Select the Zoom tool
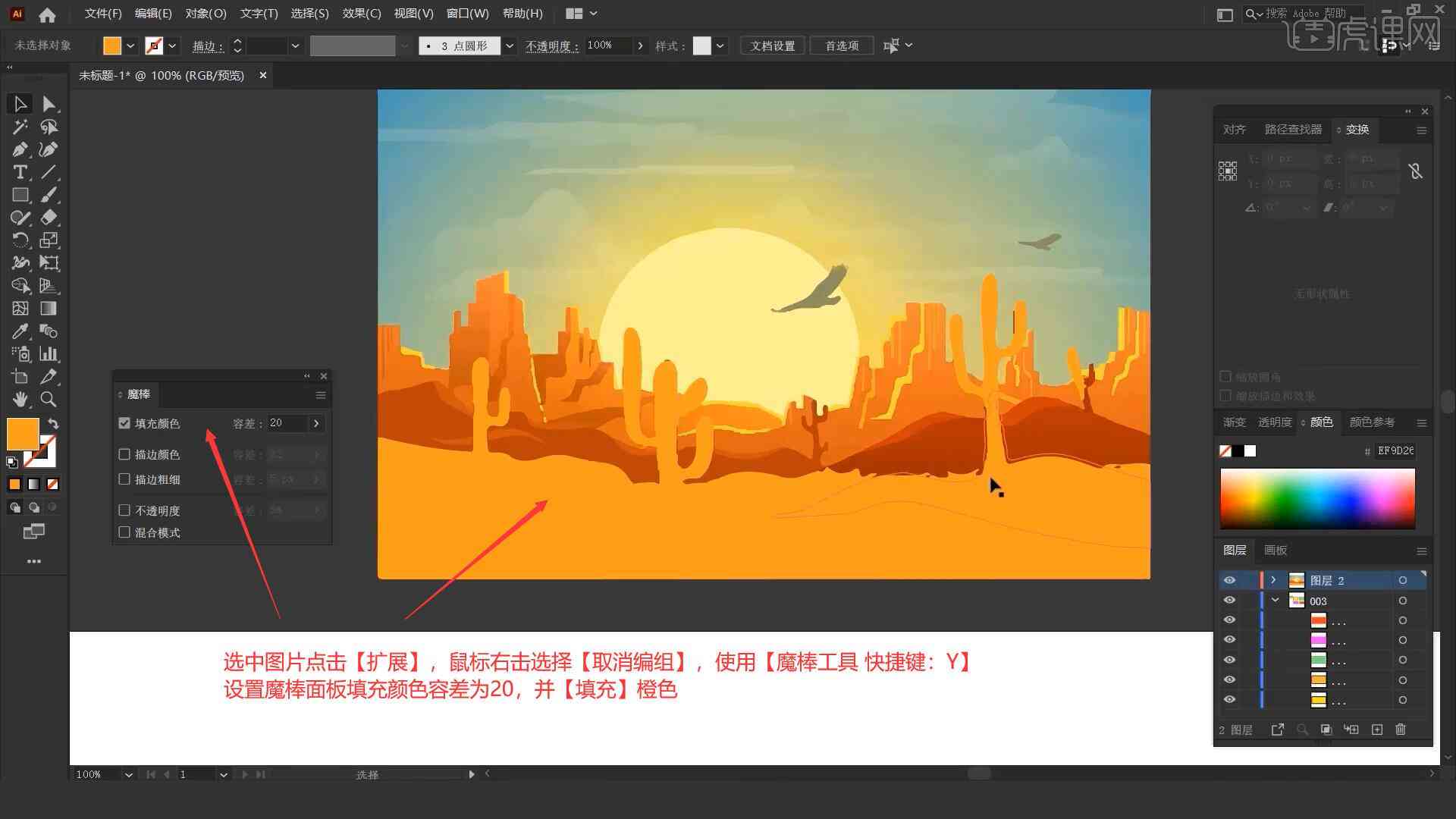This screenshot has height=819, width=1456. point(48,399)
